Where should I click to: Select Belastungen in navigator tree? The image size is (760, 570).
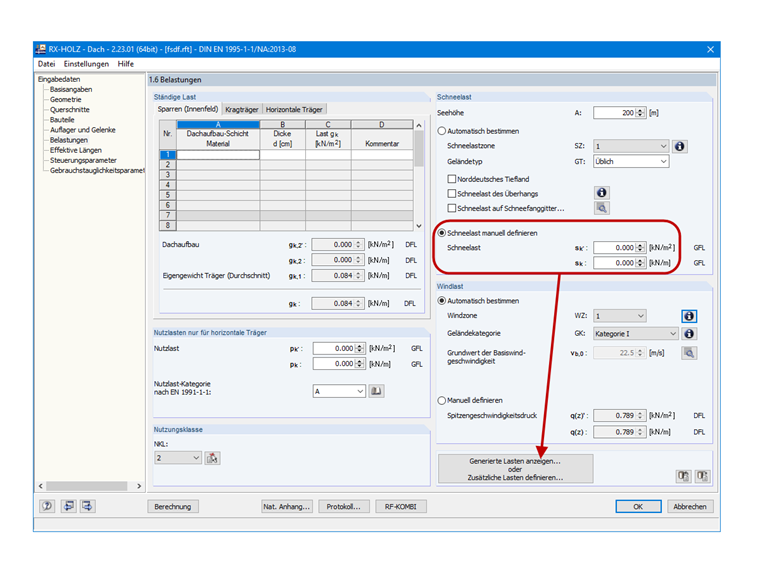pos(68,140)
